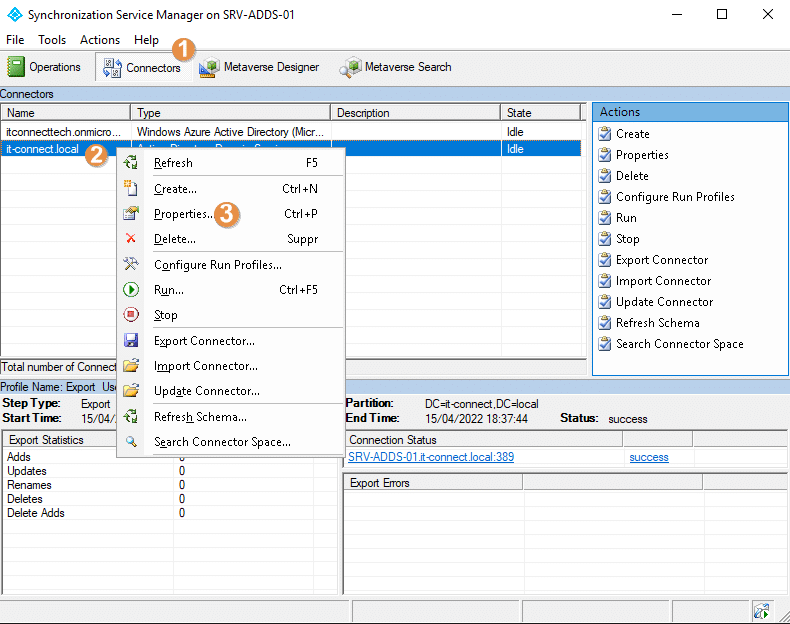Click the Export Connector floppy disk icon
790x624 pixels.
click(x=131, y=341)
